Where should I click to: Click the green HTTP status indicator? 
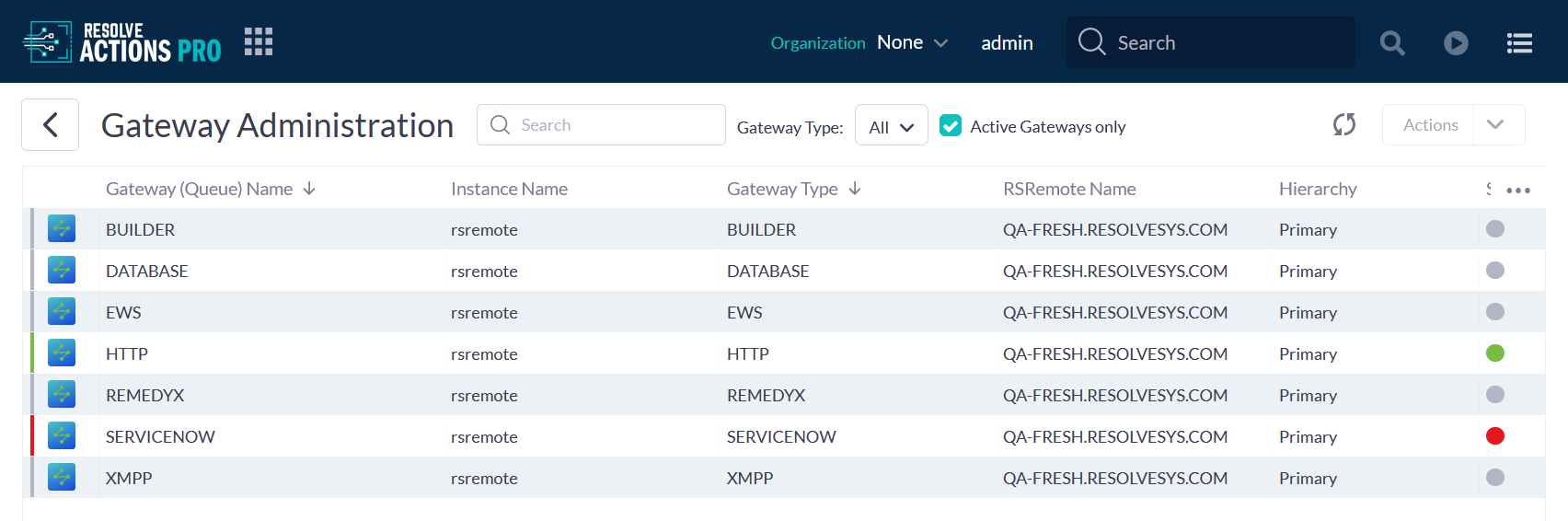pos(1494,353)
